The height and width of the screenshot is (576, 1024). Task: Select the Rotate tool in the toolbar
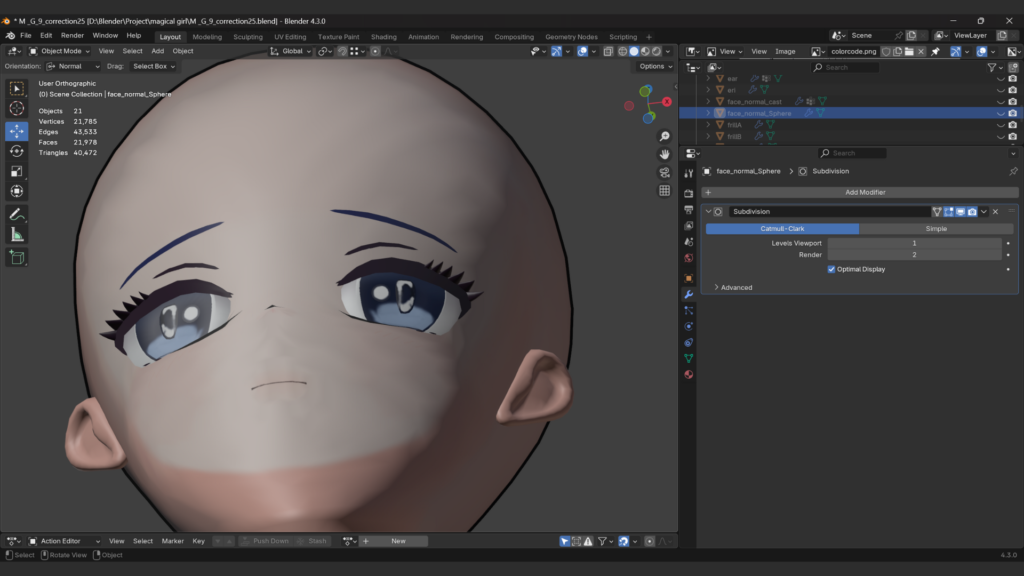click(x=16, y=151)
